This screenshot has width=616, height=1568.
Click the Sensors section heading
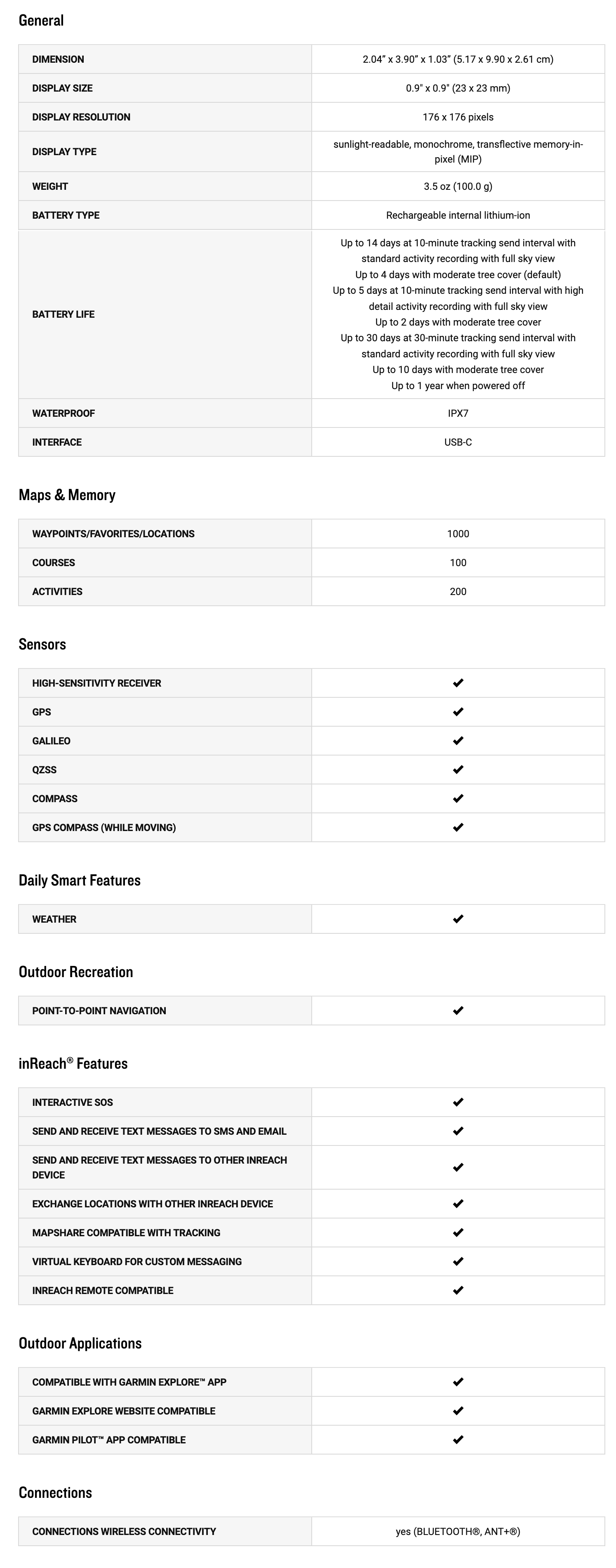(42, 644)
